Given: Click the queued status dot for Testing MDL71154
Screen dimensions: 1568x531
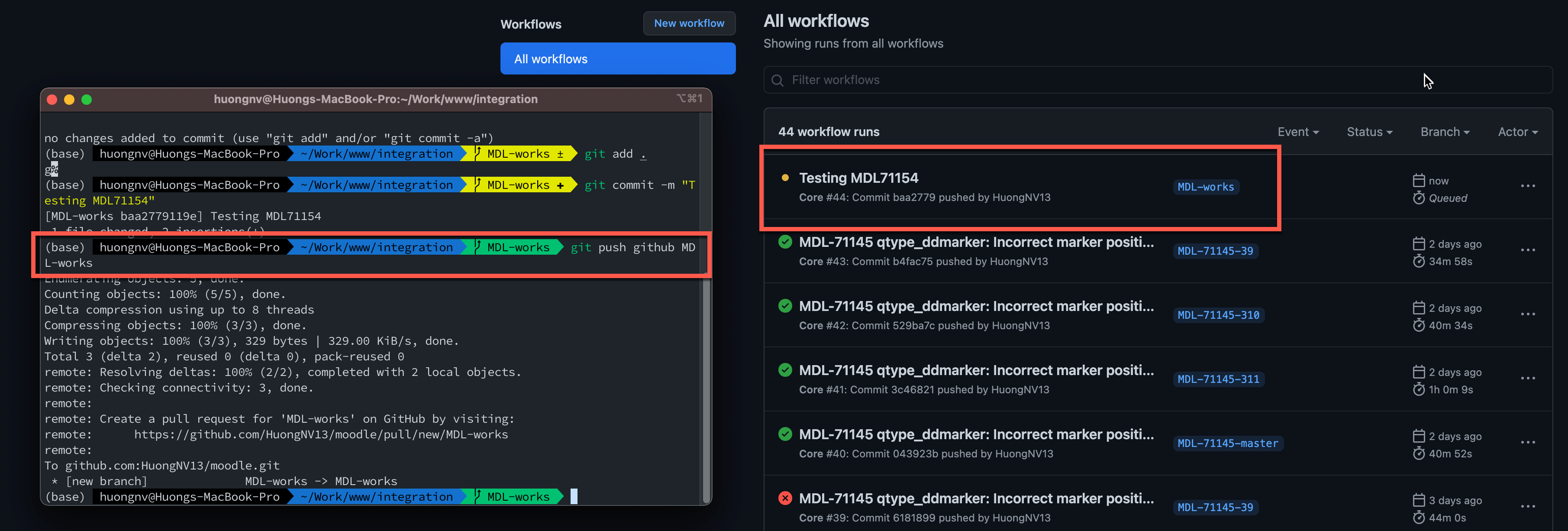Looking at the screenshot, I should [784, 178].
